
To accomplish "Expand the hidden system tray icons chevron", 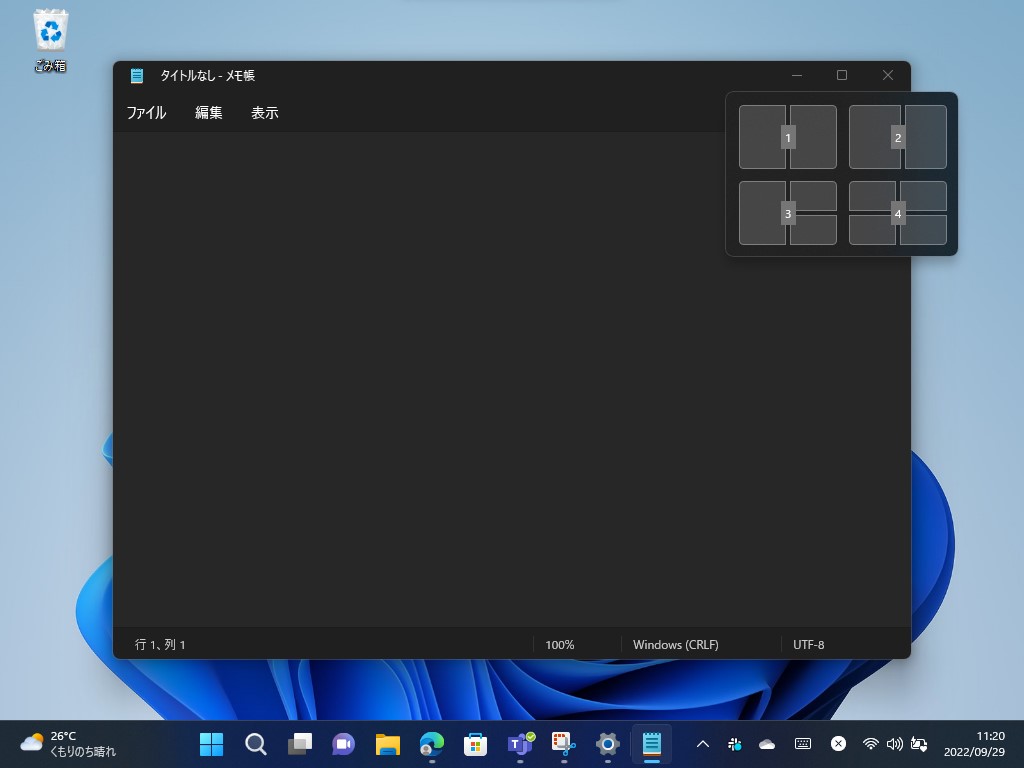I will point(703,744).
